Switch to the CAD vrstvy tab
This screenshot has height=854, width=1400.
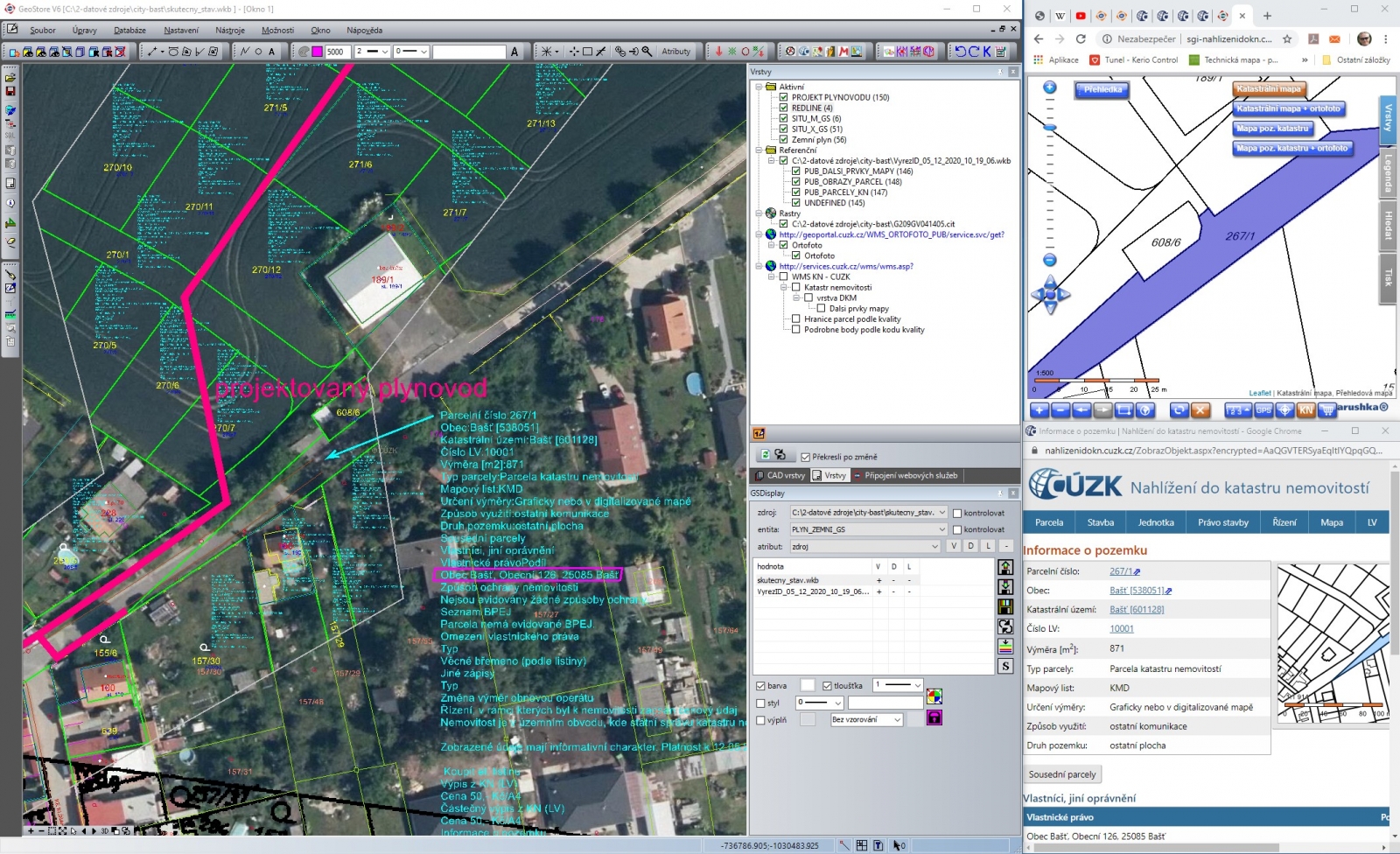pos(780,476)
